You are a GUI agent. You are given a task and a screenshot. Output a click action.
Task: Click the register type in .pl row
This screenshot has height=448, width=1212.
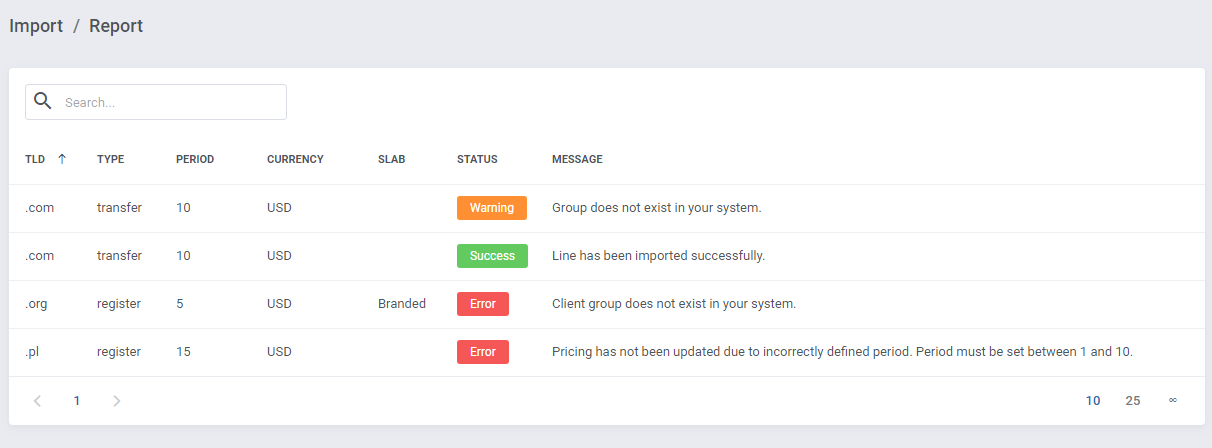point(119,352)
